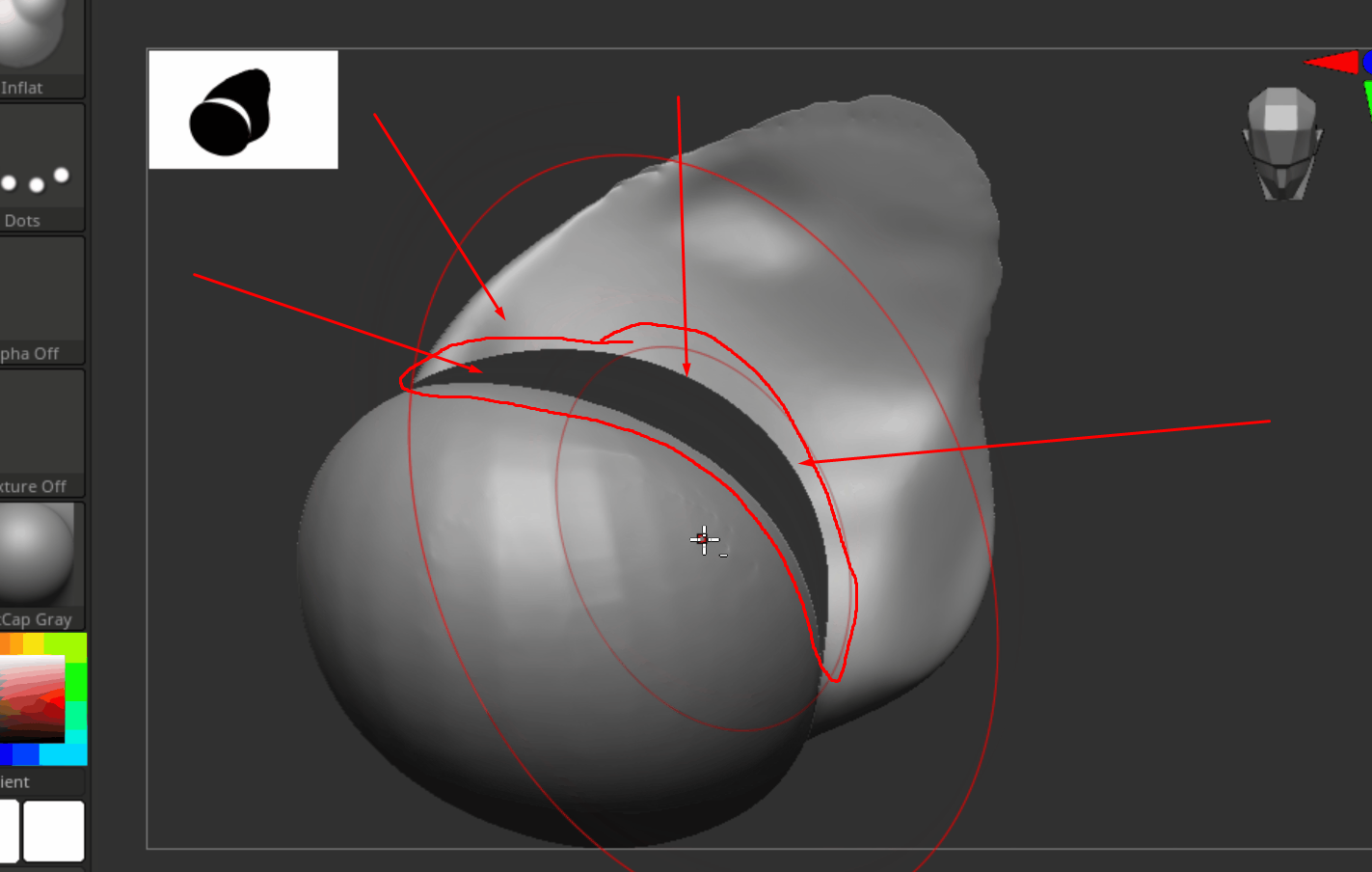Click the white main color swatch
Image resolution: width=1372 pixels, height=872 pixels.
click(x=54, y=831)
